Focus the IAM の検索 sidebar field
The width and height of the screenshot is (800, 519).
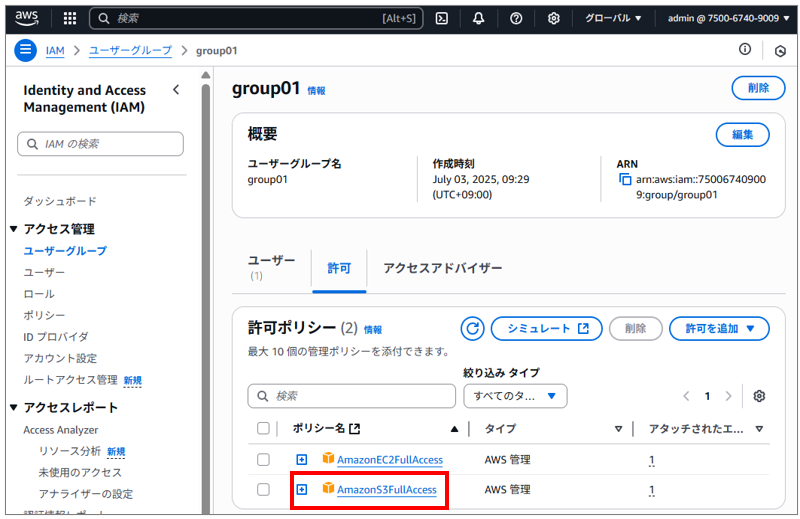[101, 144]
